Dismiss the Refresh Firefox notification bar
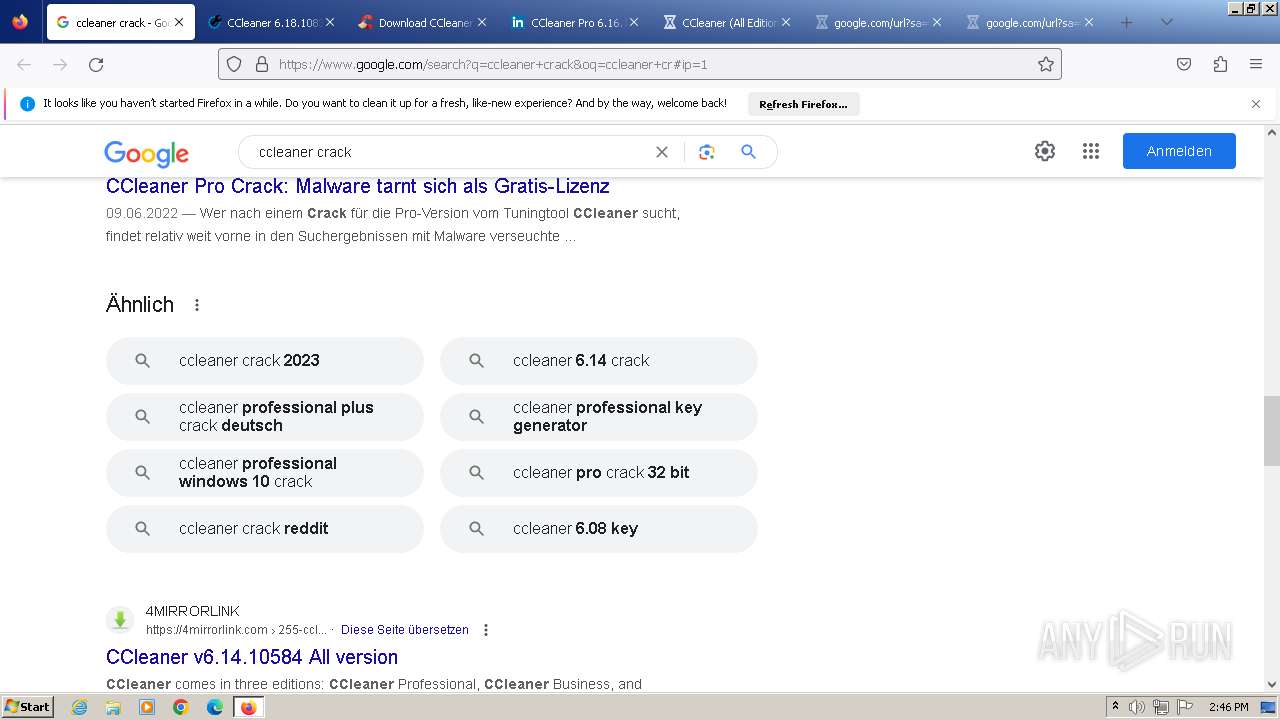The height and width of the screenshot is (720, 1280). point(1256,104)
